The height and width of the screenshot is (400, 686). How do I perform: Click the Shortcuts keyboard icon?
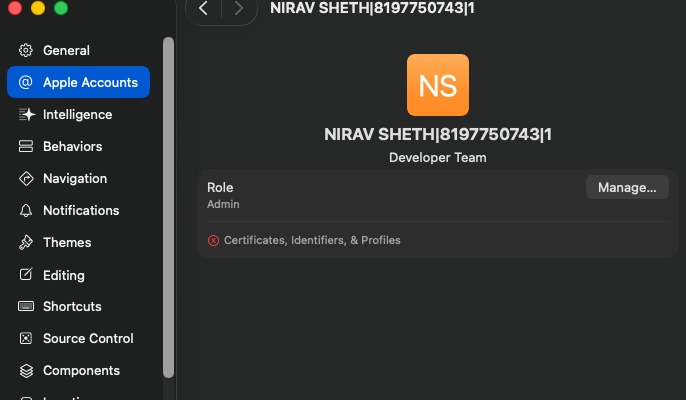26,306
